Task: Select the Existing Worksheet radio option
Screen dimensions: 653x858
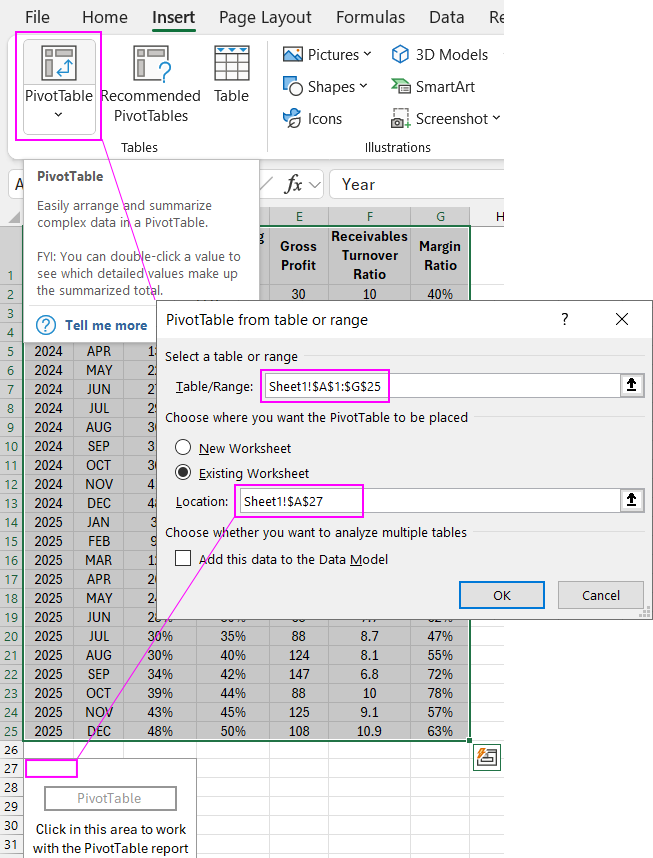Action: [183, 473]
